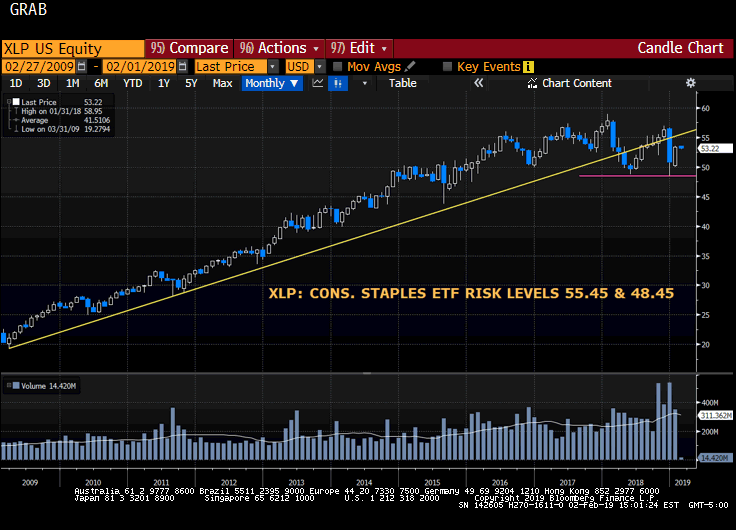
Task: Click the magenta horizontal support line
Action: [x=637, y=176]
